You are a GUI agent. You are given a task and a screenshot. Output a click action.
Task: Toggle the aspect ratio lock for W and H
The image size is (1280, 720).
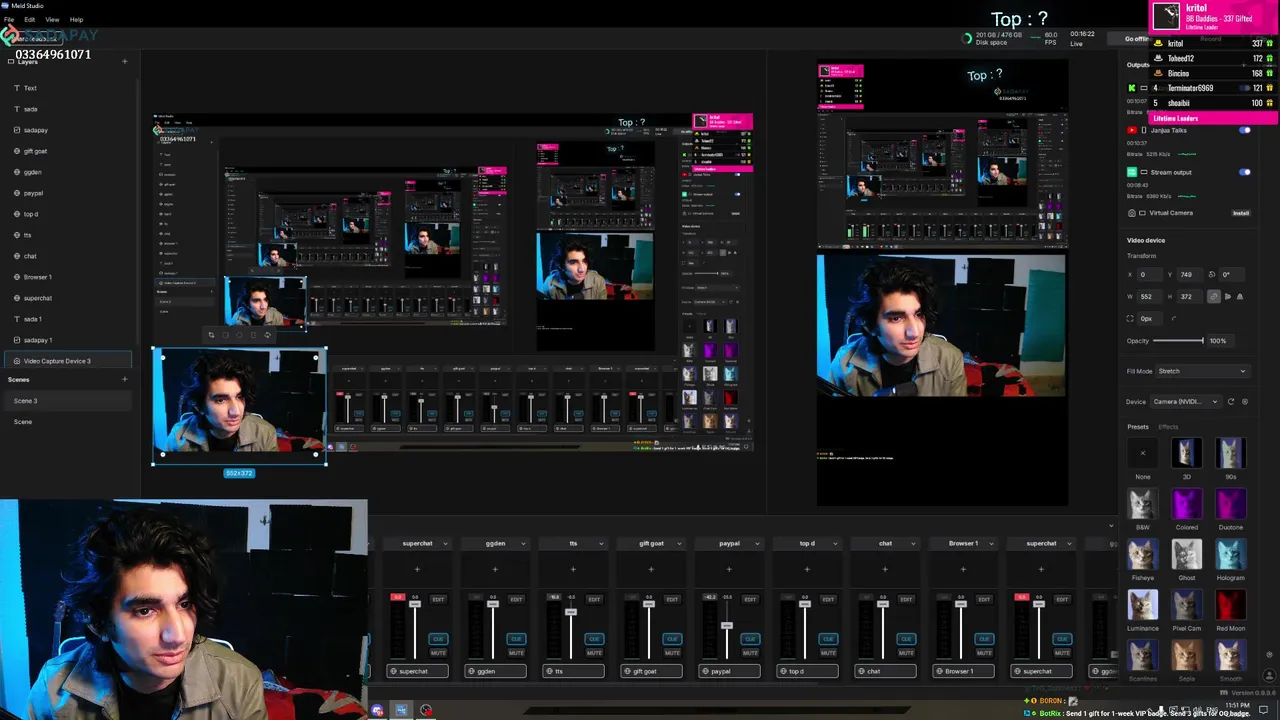tap(1214, 297)
